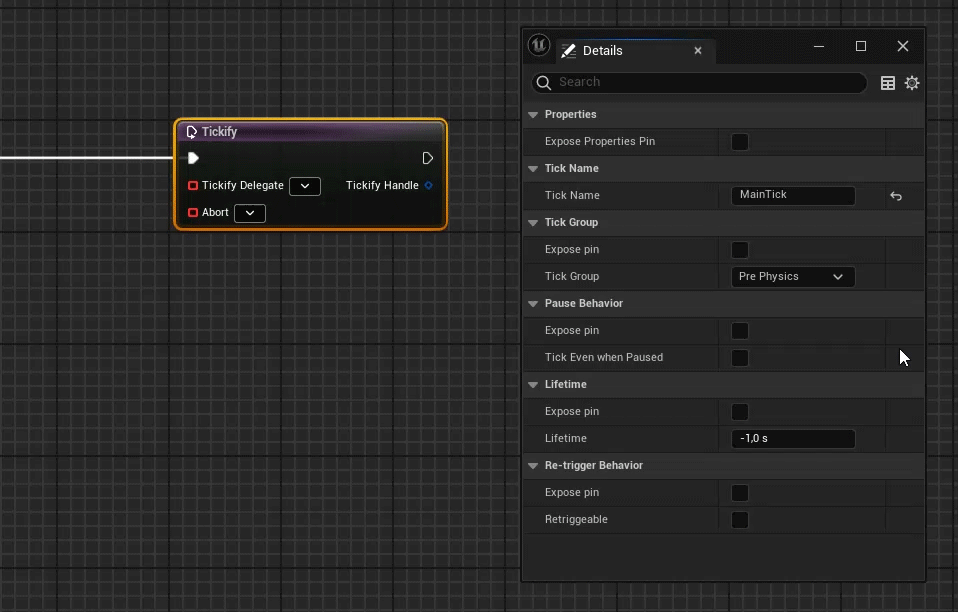
Task: Click the Unreal Engine logo icon
Action: pyautogui.click(x=539, y=46)
